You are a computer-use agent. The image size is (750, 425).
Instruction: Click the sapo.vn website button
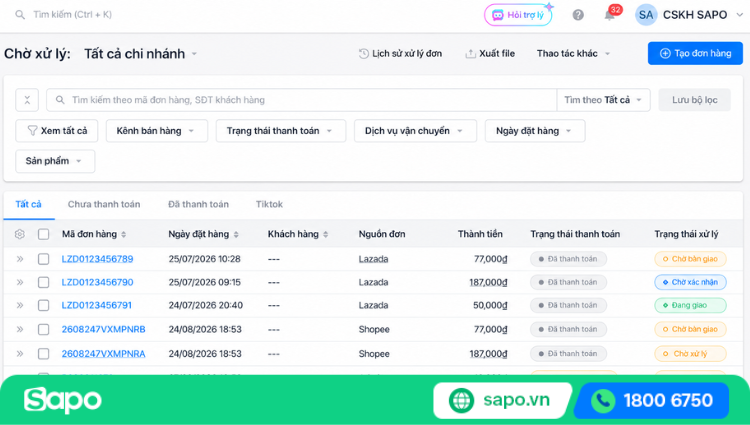502,400
